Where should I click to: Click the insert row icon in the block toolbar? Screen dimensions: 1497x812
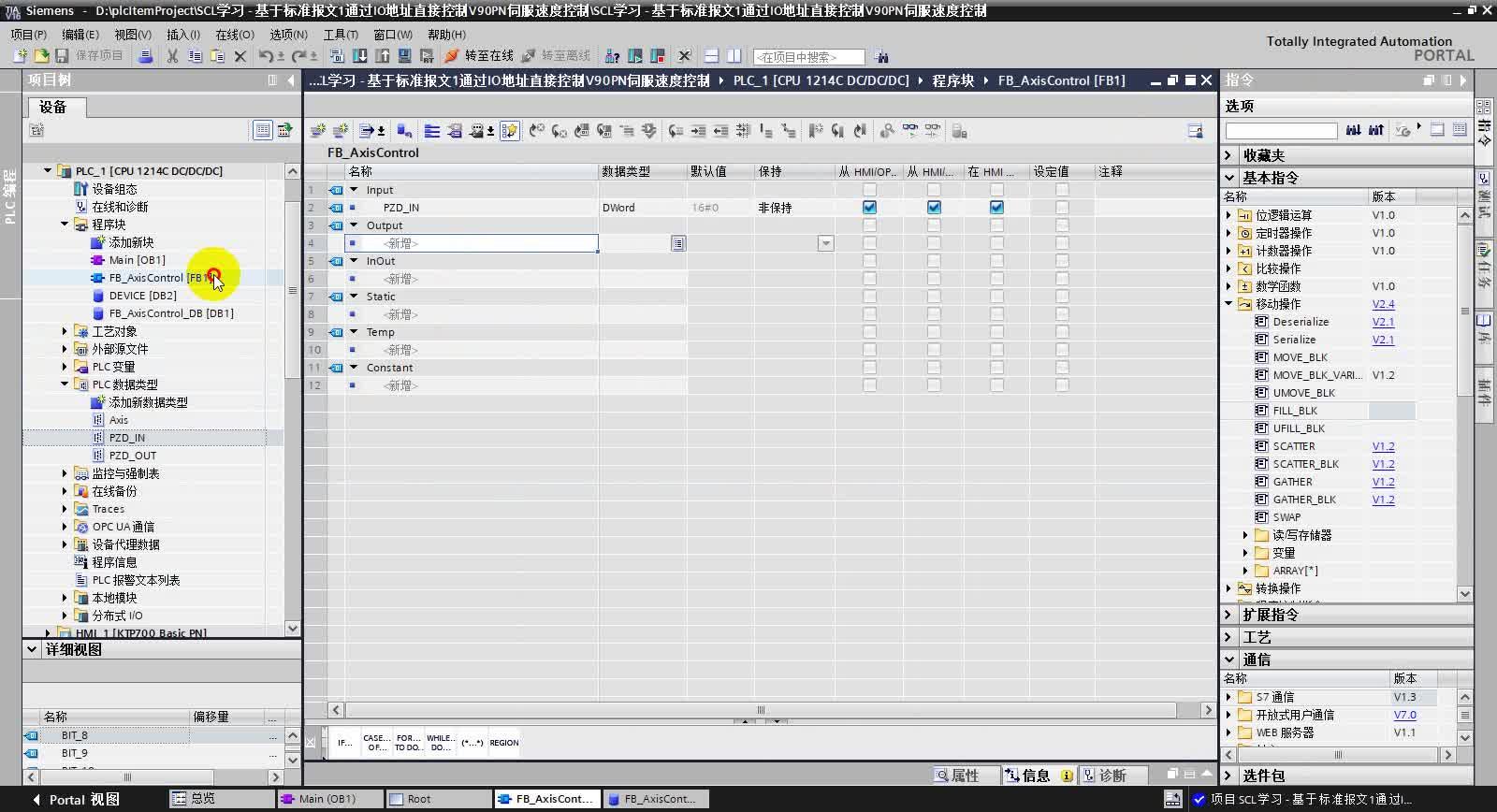[x=318, y=131]
